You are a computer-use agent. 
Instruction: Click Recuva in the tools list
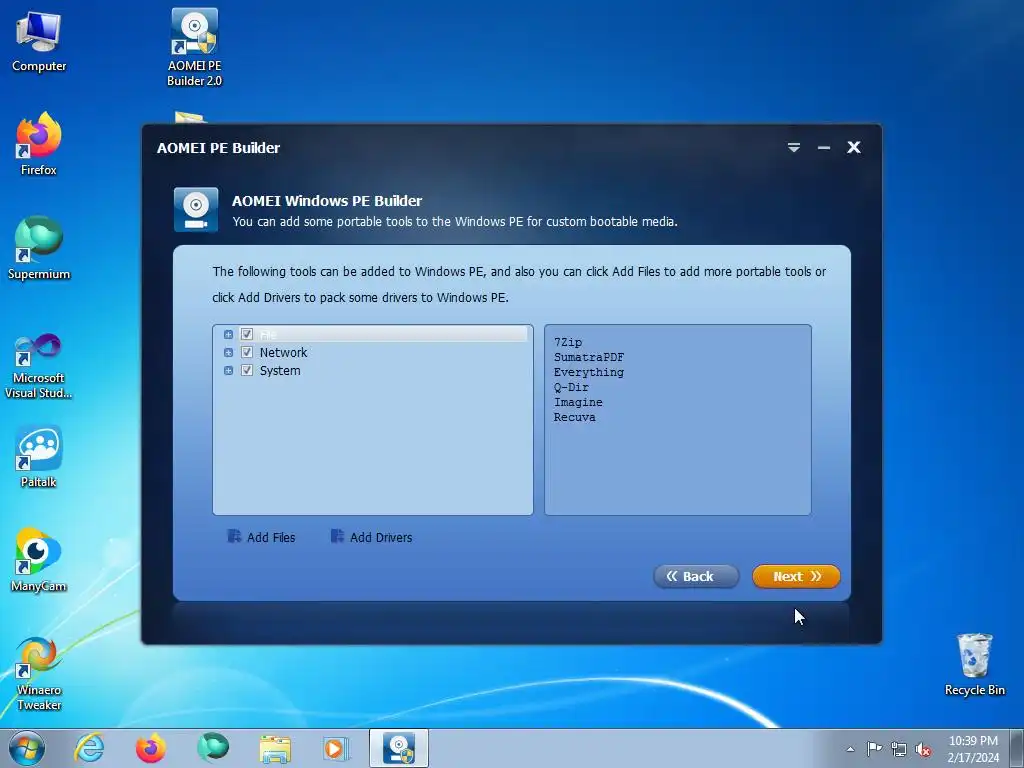pyautogui.click(x=574, y=417)
